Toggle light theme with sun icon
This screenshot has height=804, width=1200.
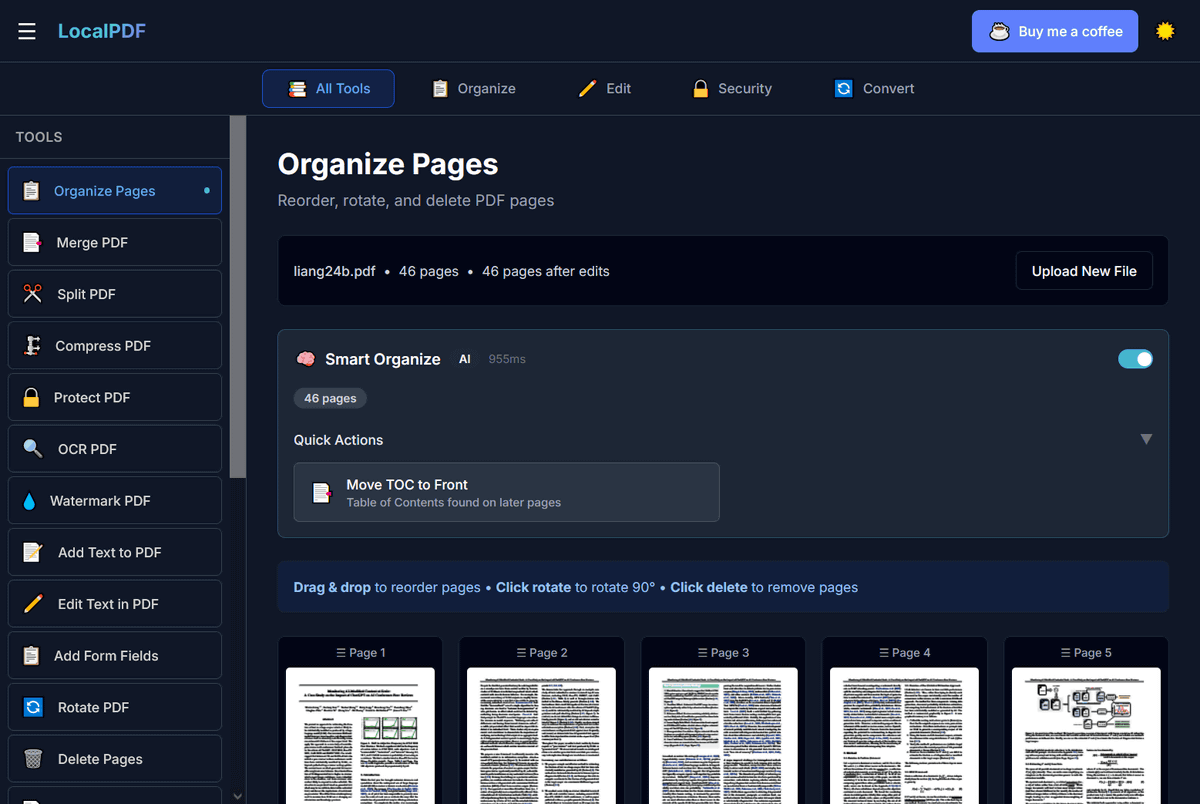pos(1165,31)
